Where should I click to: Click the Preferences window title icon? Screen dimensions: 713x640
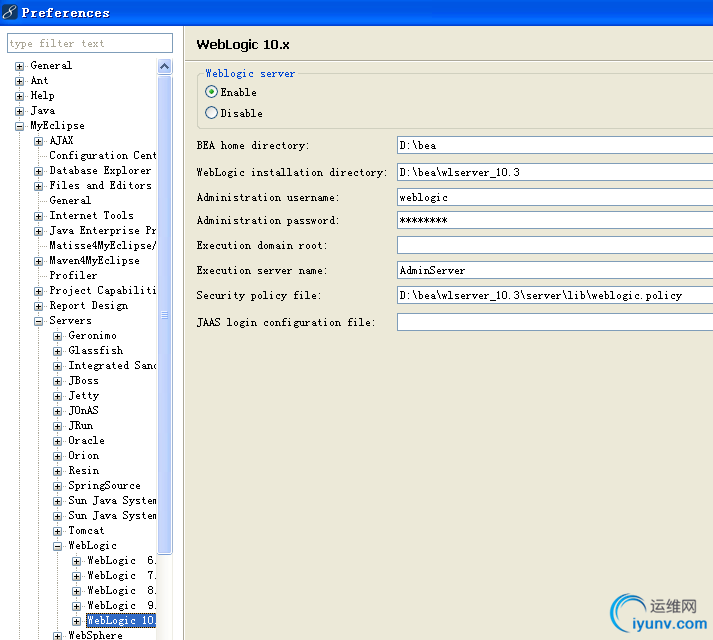(x=10, y=12)
